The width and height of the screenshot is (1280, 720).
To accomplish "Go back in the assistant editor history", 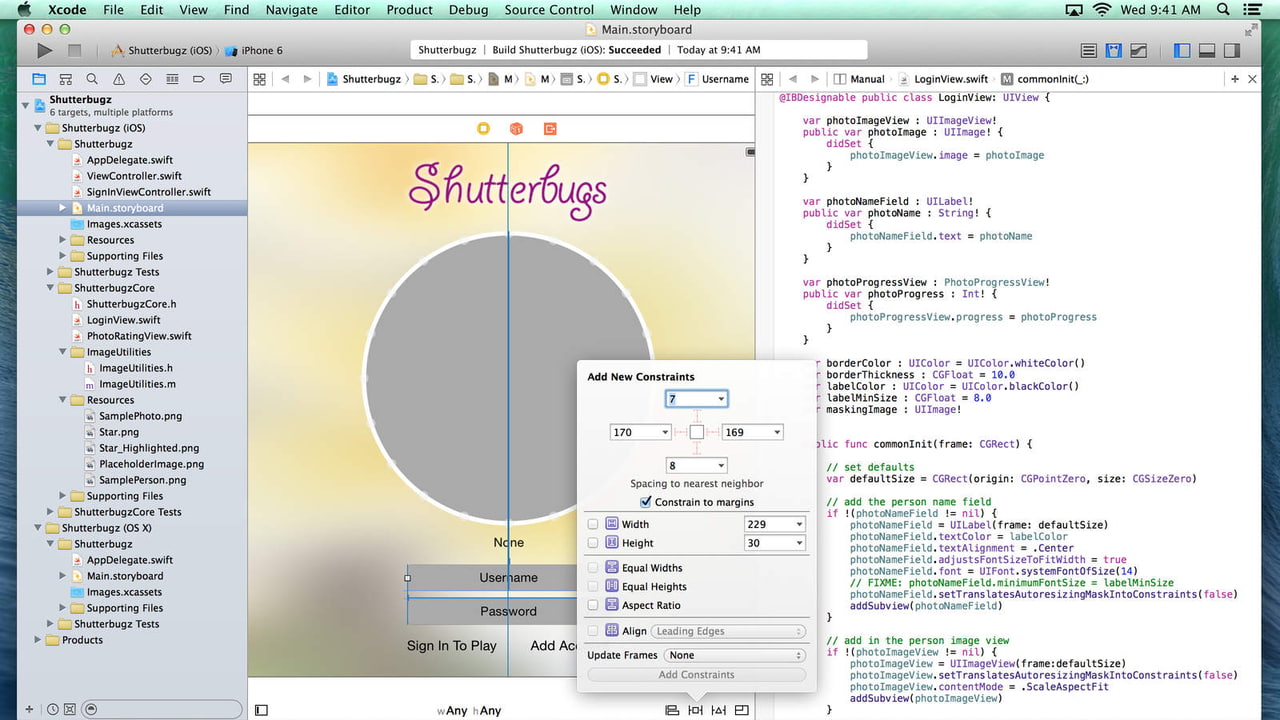I will point(792,79).
